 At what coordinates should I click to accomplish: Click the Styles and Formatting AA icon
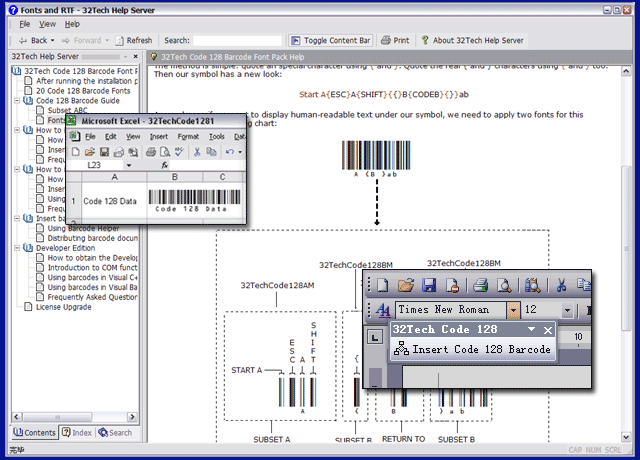(x=382, y=310)
